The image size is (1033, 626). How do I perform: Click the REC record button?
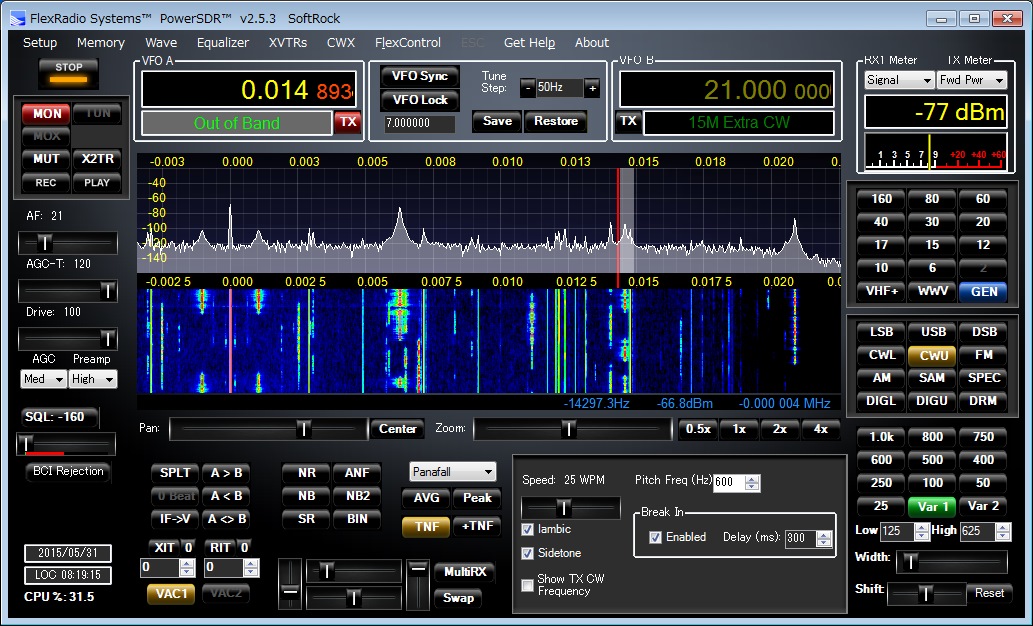(x=46, y=183)
